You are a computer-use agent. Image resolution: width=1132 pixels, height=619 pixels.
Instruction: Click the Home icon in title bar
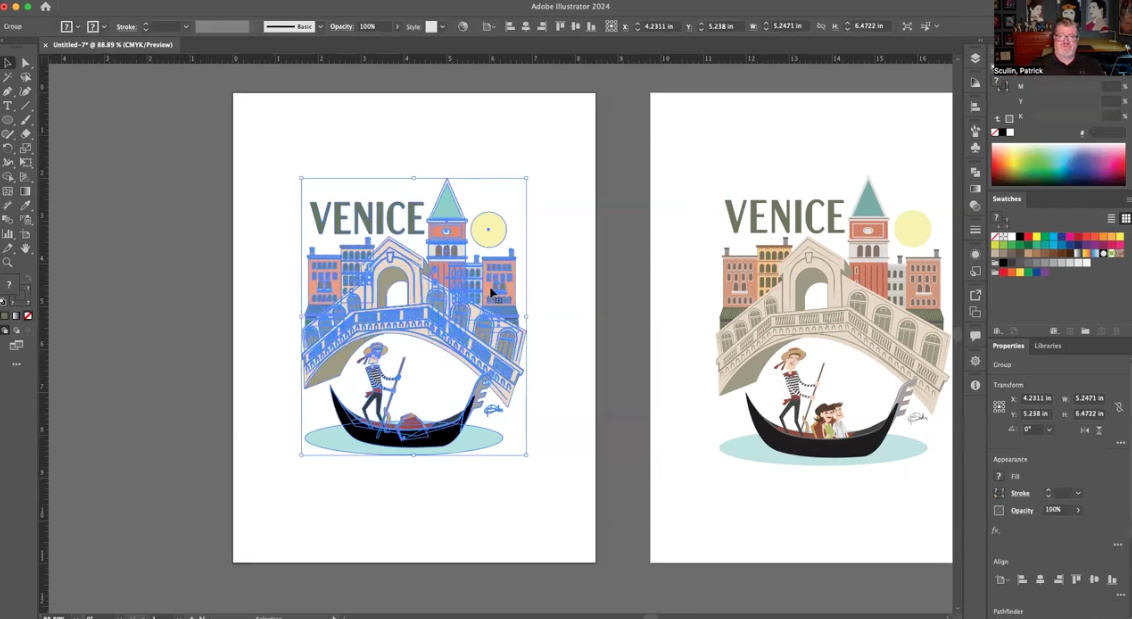45,7
